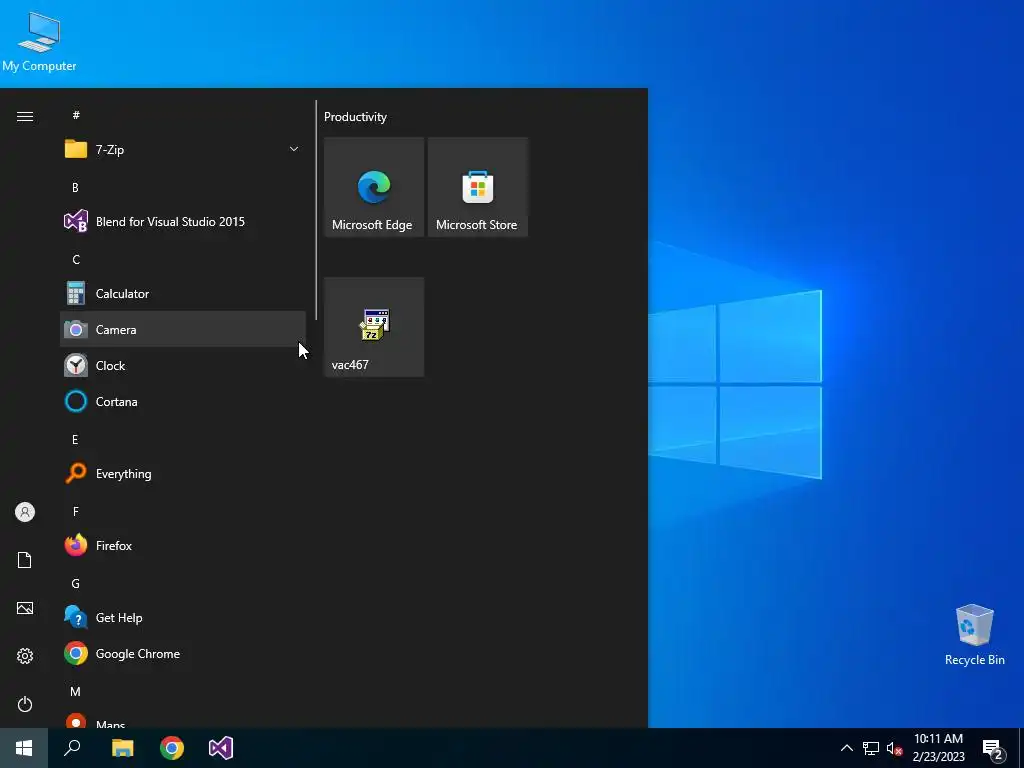
Task: Open Pictures from Start sidebar
Action: click(25, 608)
